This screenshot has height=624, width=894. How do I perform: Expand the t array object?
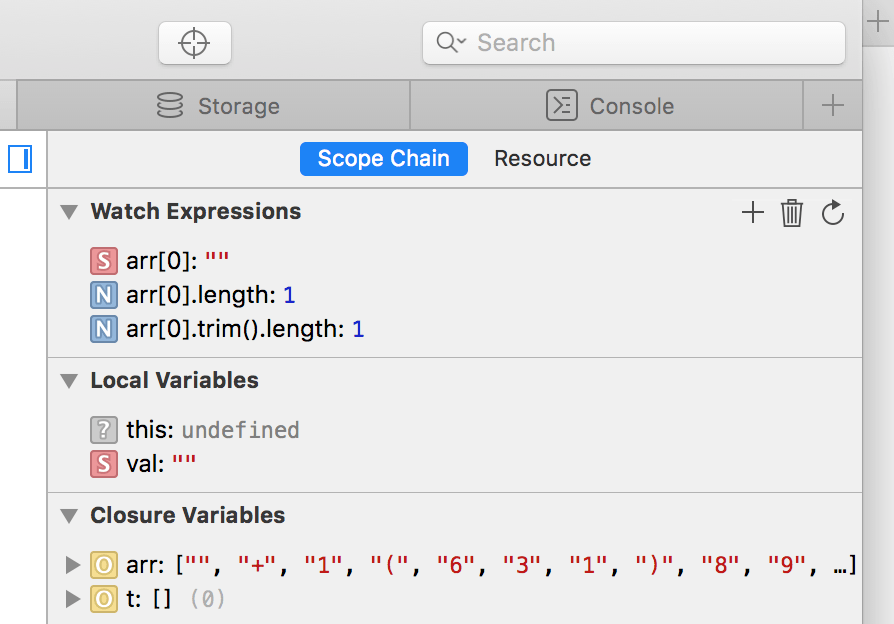(72, 599)
